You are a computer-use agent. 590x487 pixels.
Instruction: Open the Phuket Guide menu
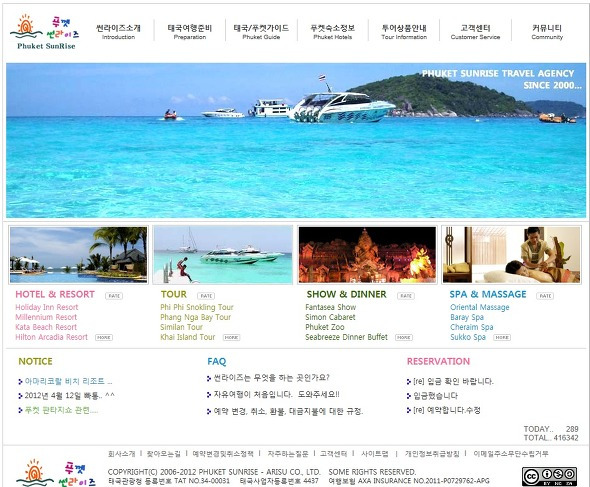[261, 32]
